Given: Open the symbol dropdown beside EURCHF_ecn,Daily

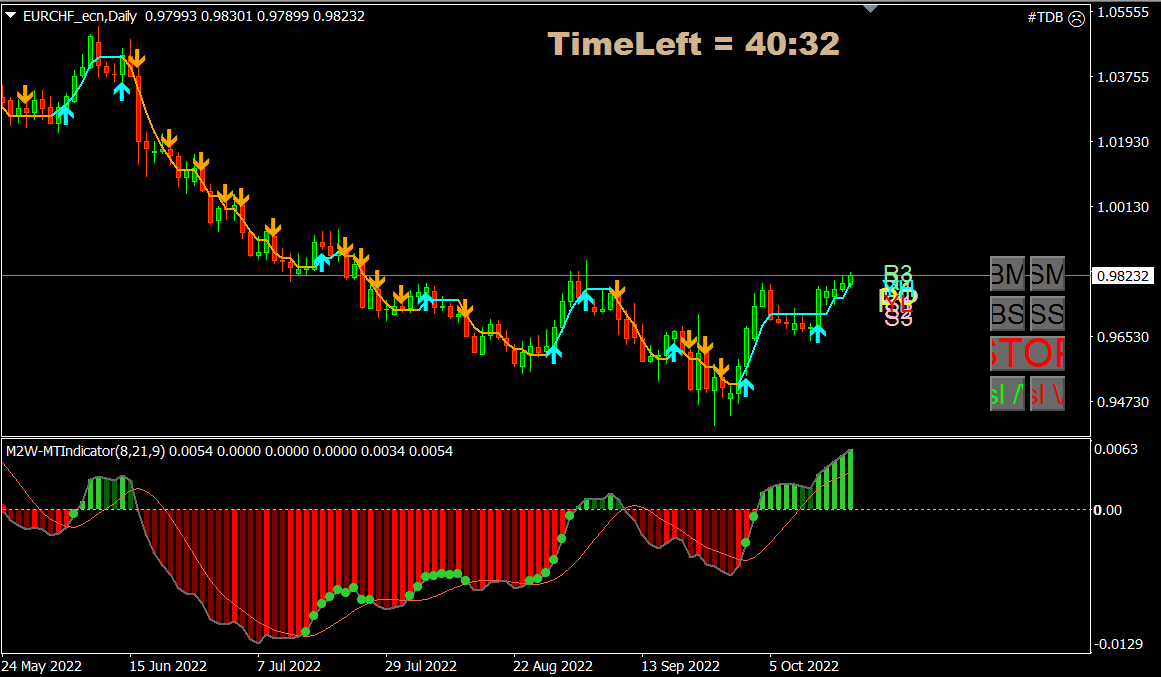Looking at the screenshot, I should click(10, 16).
